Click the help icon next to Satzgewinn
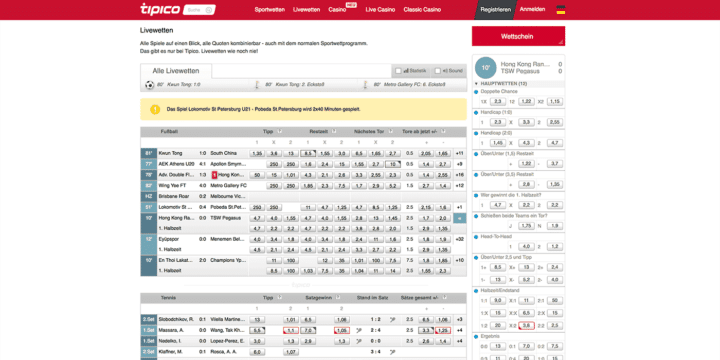Screen dimensions: 720x360 [338, 298]
